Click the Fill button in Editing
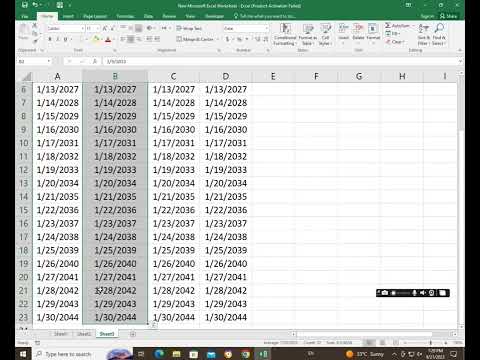The height and width of the screenshot is (360, 480). pyautogui.click(x=392, y=34)
